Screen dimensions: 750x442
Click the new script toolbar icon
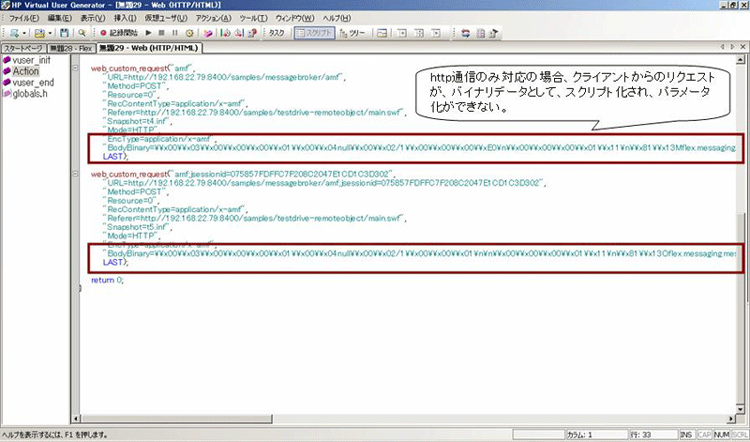(14, 33)
